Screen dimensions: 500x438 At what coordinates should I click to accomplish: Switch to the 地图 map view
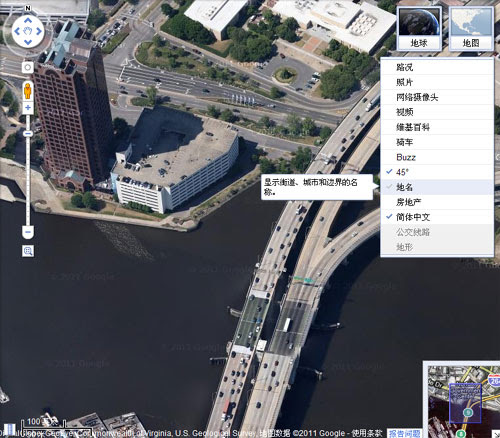click(x=471, y=29)
